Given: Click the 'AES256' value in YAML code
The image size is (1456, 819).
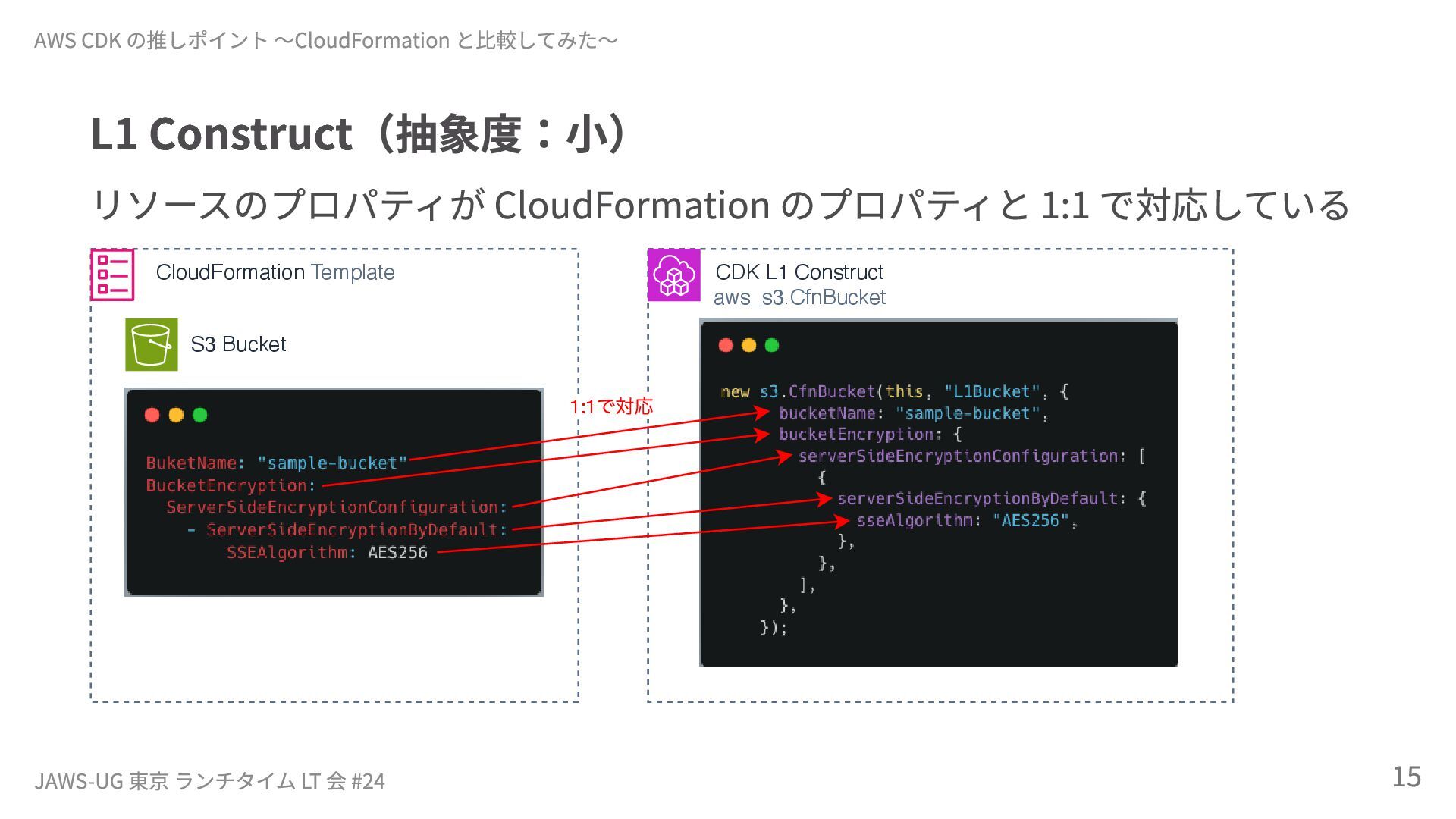Looking at the screenshot, I should point(397,552).
